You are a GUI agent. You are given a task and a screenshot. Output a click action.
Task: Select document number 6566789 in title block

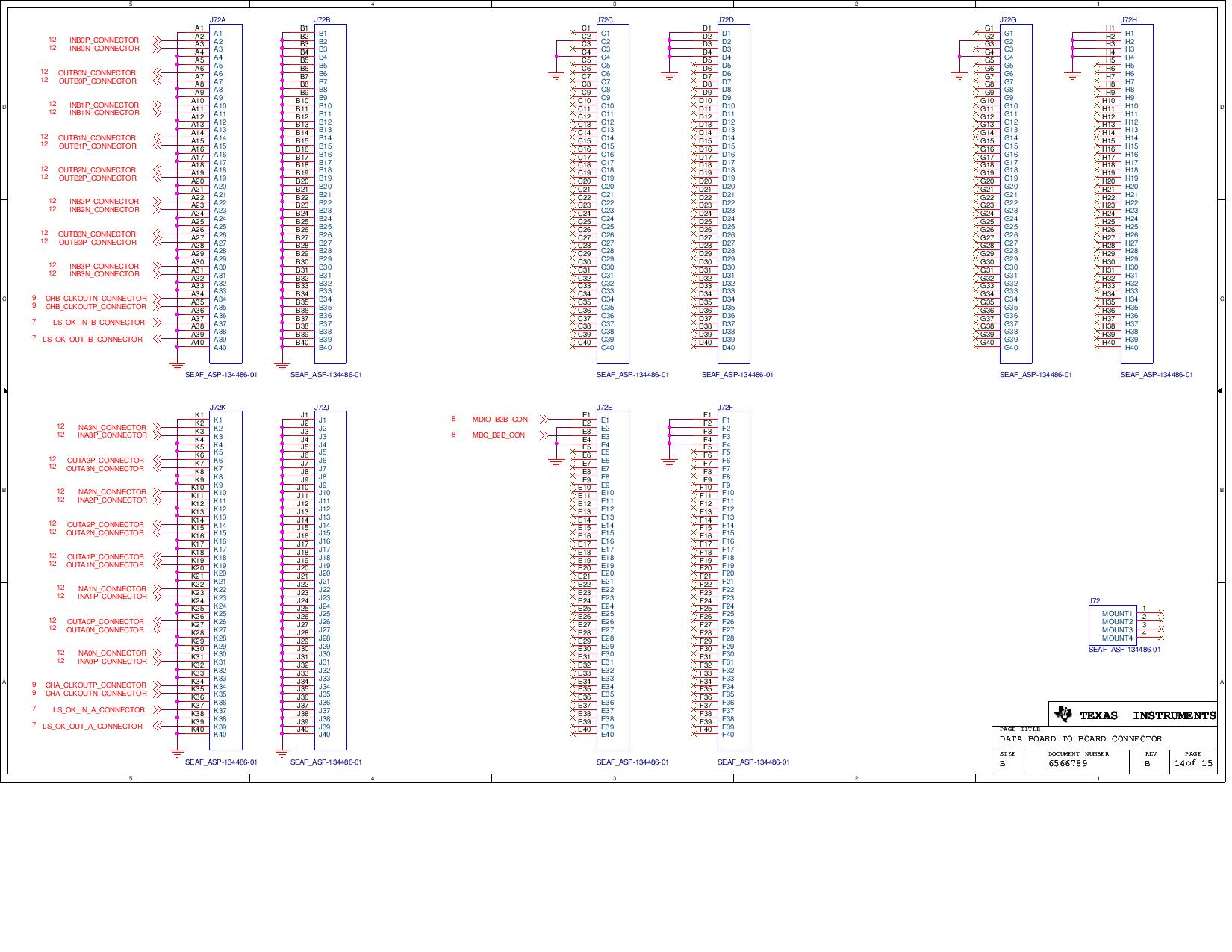click(x=1068, y=764)
